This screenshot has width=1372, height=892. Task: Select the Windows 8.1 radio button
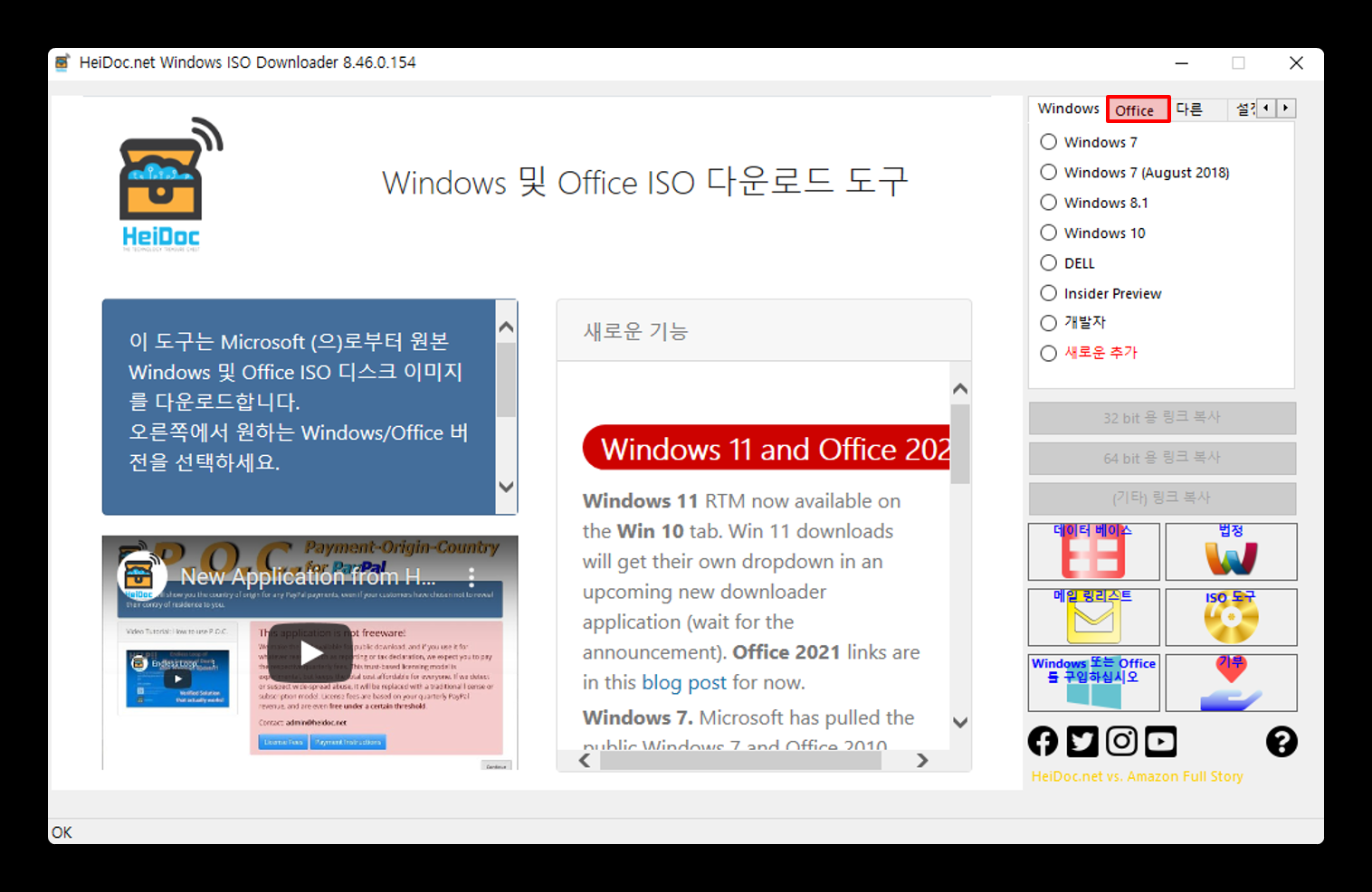pos(1048,202)
